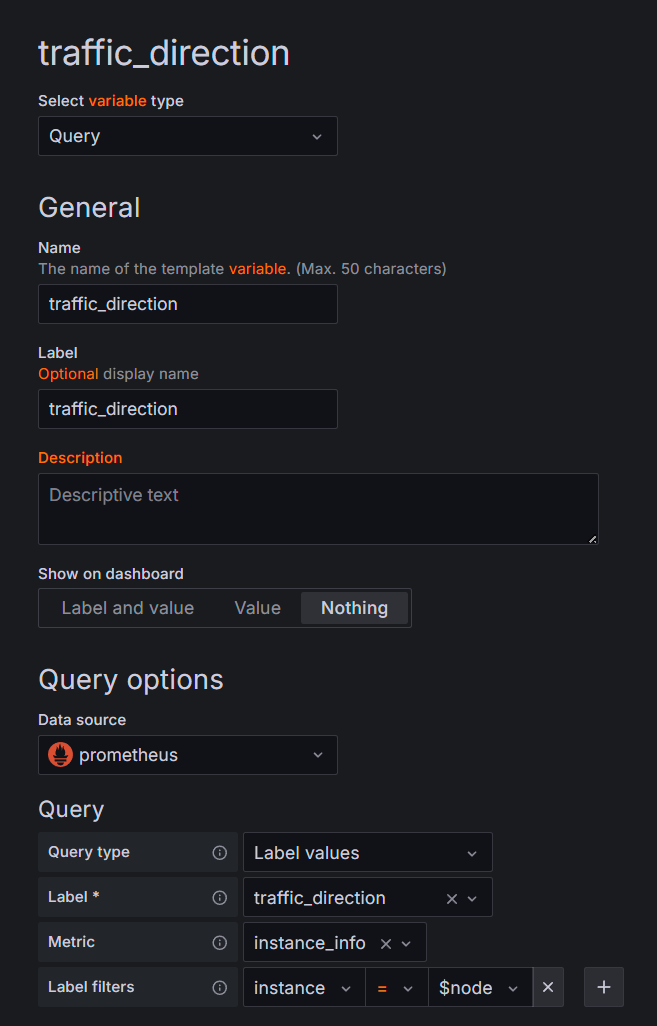Open the prometheus data source dropdown
Viewport: 657px width, 1026px height.
(x=188, y=755)
